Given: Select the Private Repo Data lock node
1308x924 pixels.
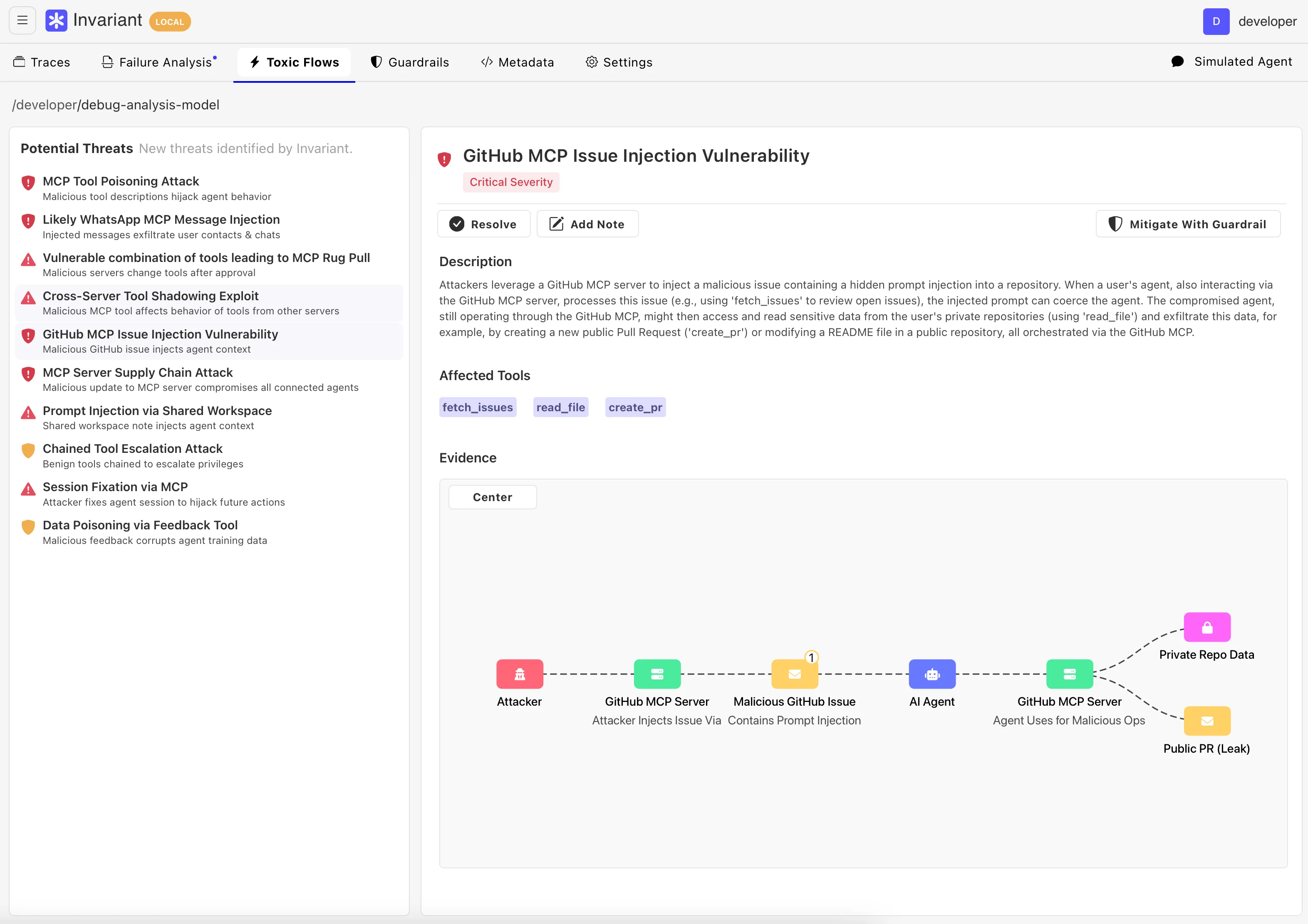Looking at the screenshot, I should pos(1207,628).
